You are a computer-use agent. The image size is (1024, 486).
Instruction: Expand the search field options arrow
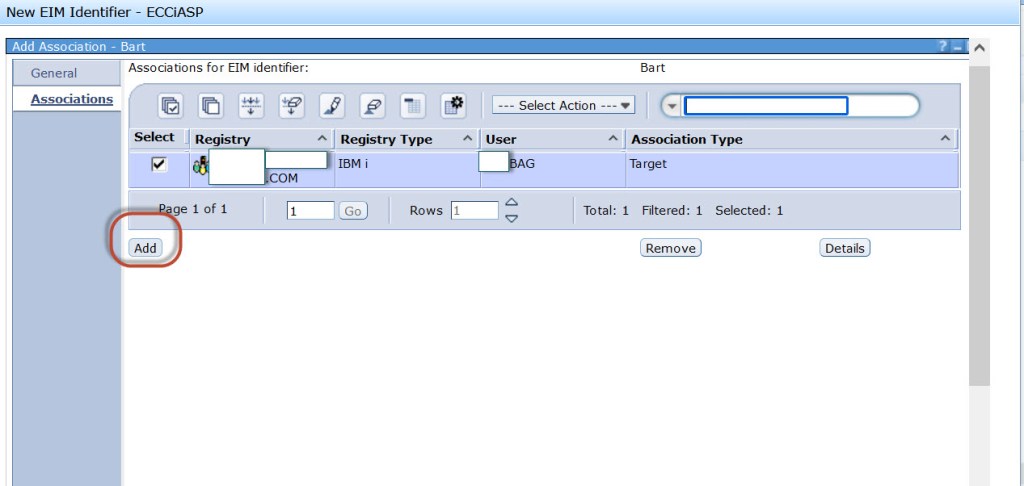coord(672,106)
